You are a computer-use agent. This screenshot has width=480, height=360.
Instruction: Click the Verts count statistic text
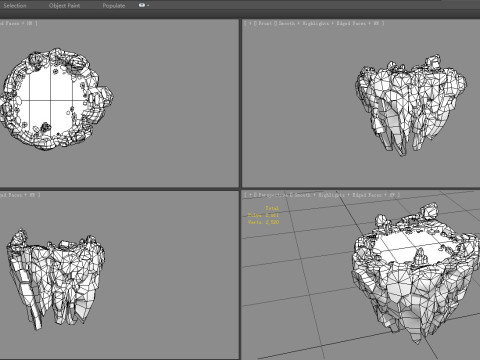(263, 222)
